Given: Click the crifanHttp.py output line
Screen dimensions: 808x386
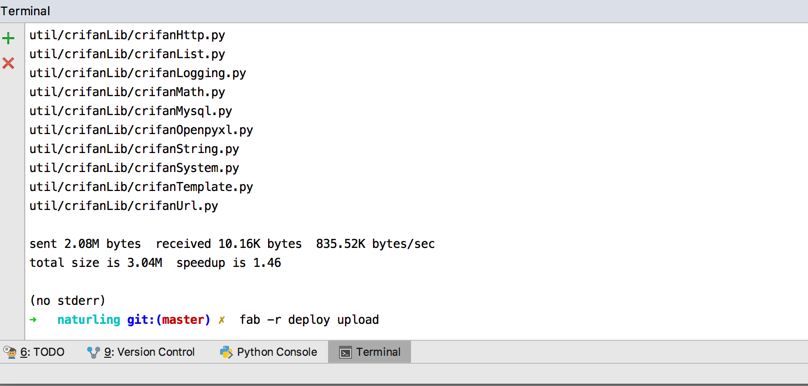Looking at the screenshot, I should [127, 36].
